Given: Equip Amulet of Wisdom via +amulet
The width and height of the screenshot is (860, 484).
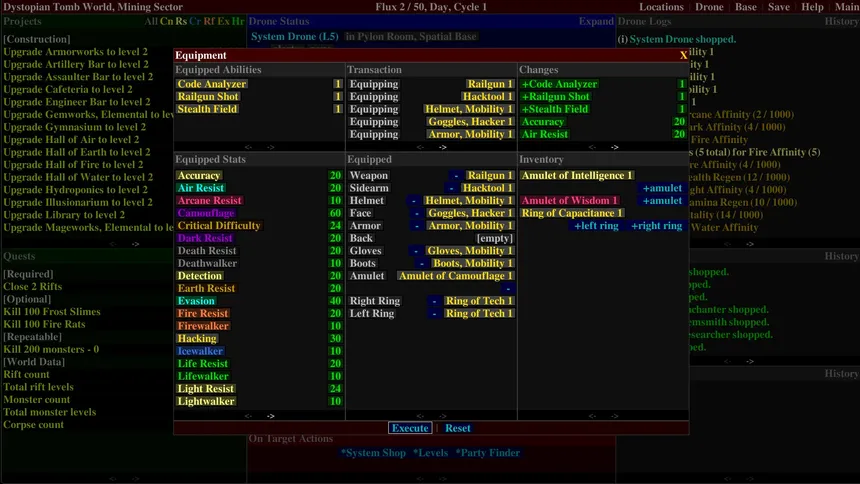Looking at the screenshot, I should pyautogui.click(x=662, y=201).
